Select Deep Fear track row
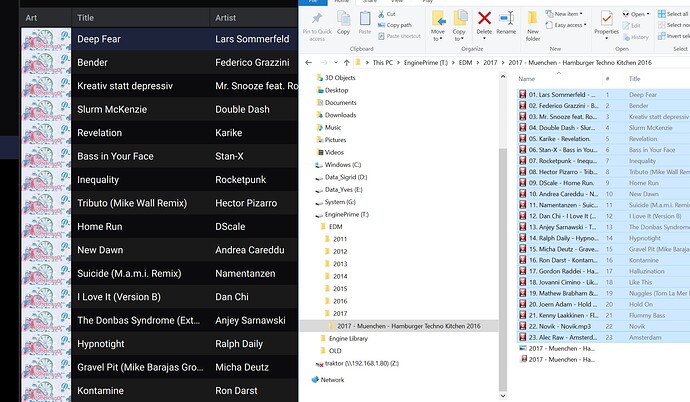This screenshot has height=402, width=690. pos(159,39)
